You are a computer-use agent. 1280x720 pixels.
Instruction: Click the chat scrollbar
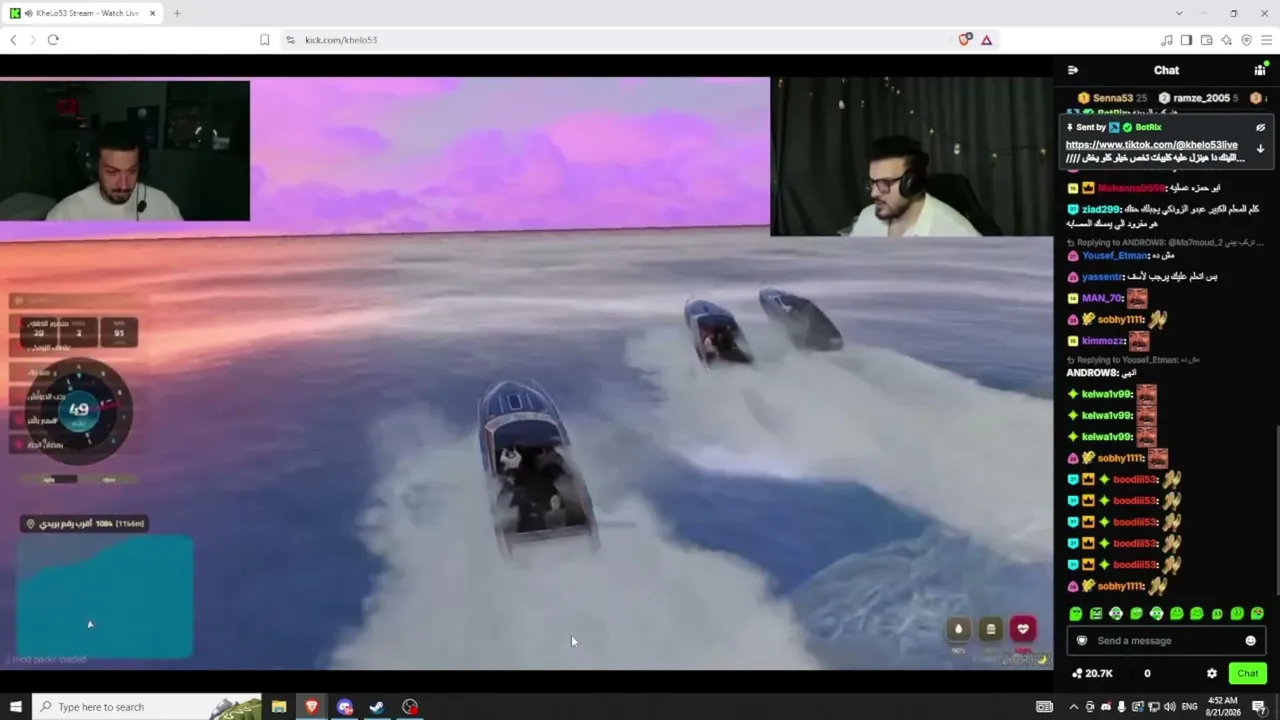(x=1276, y=510)
